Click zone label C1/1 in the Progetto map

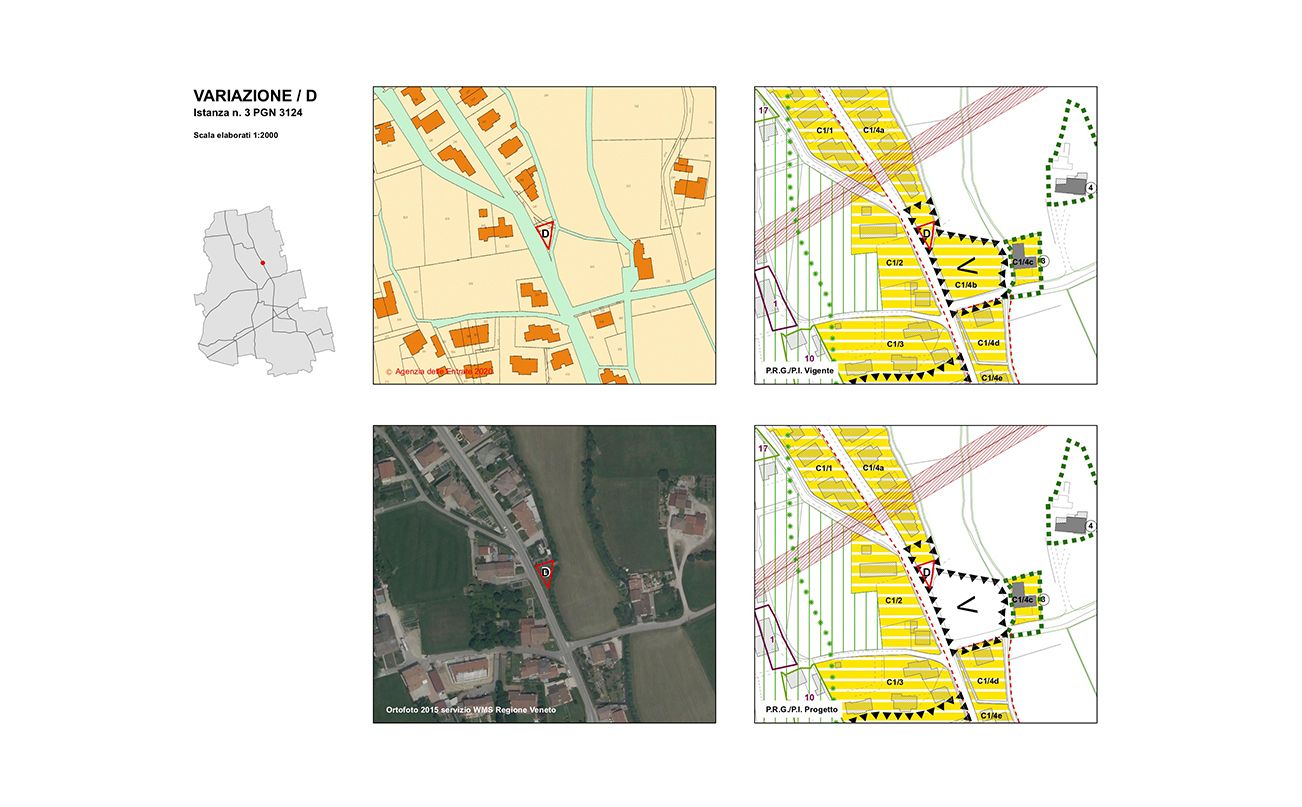click(824, 468)
